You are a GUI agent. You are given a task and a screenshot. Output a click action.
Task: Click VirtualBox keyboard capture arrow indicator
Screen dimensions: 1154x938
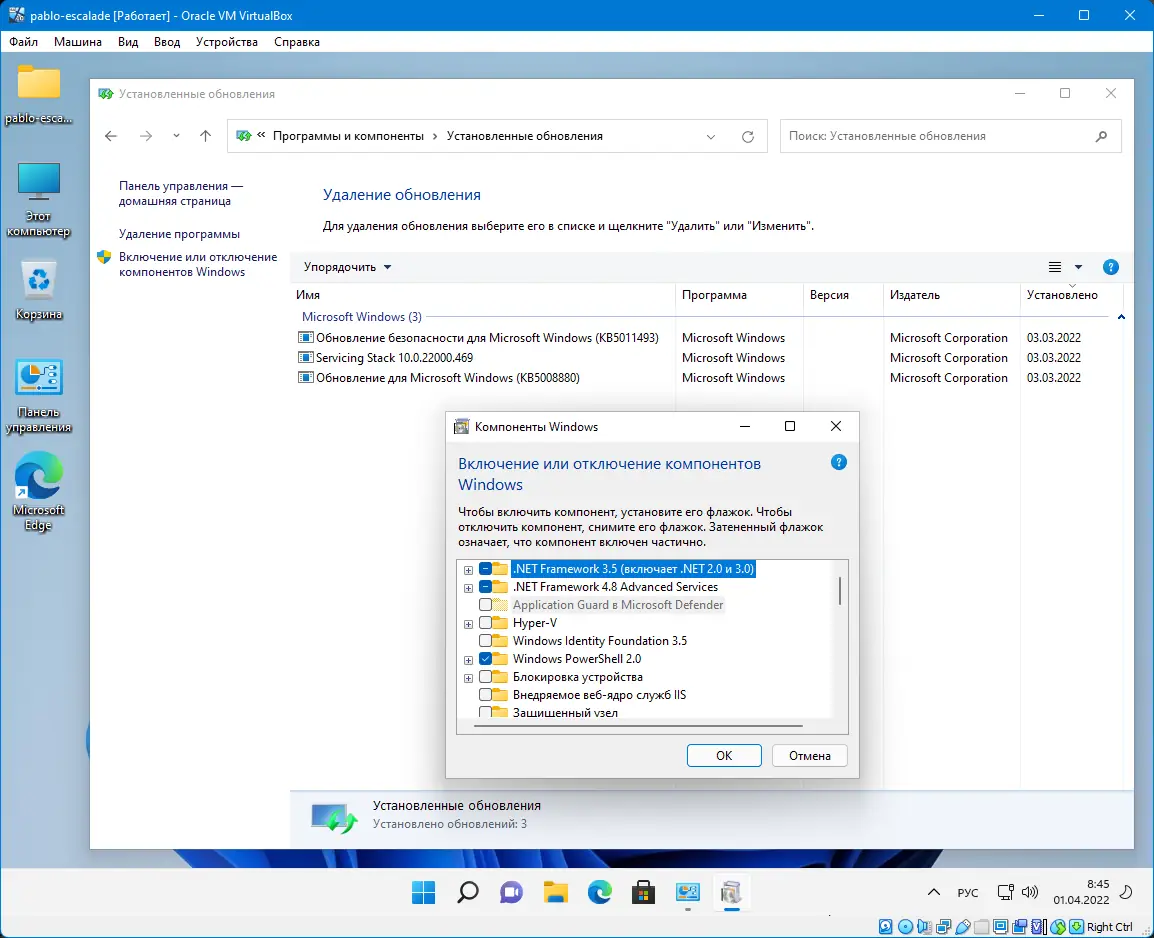[x=1076, y=927]
